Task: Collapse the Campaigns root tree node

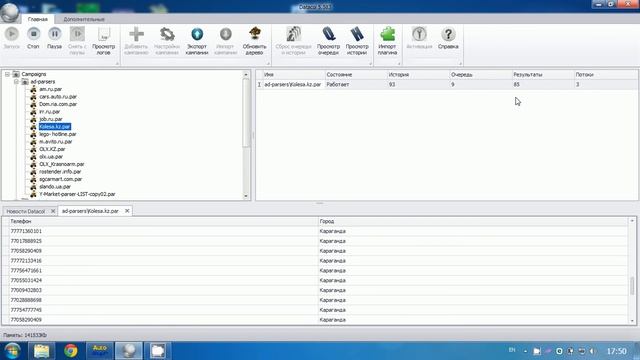Action: pos(7,74)
